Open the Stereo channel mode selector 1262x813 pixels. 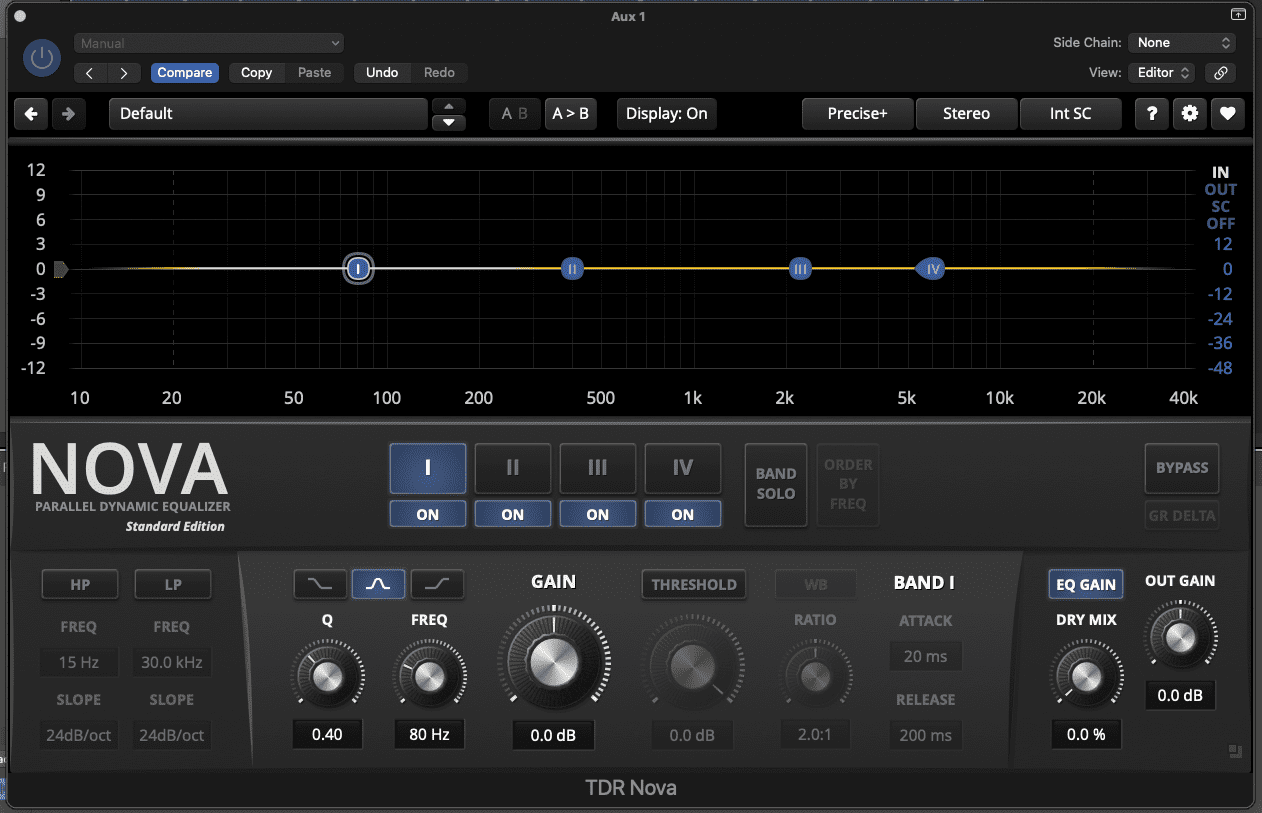[x=966, y=114]
